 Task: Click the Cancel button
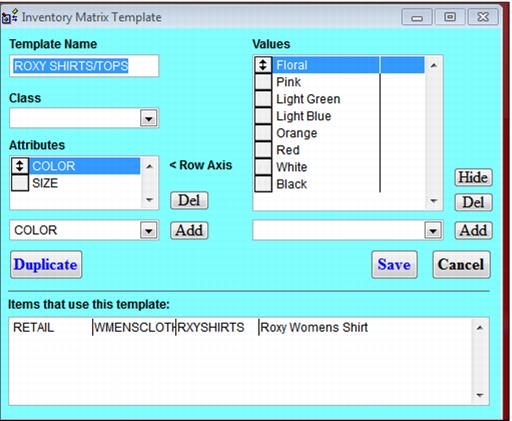click(461, 265)
